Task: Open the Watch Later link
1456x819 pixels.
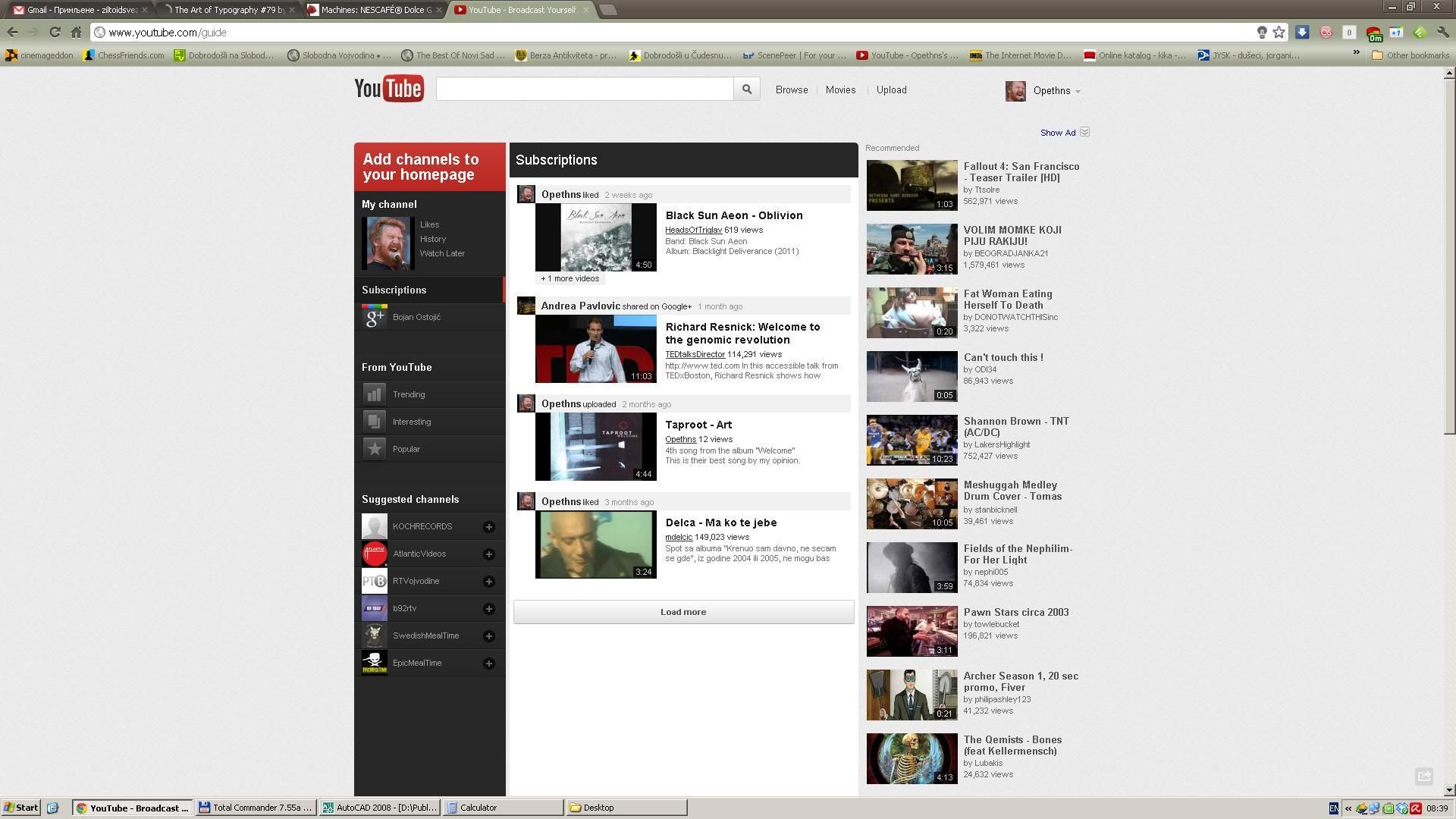Action: (x=442, y=253)
